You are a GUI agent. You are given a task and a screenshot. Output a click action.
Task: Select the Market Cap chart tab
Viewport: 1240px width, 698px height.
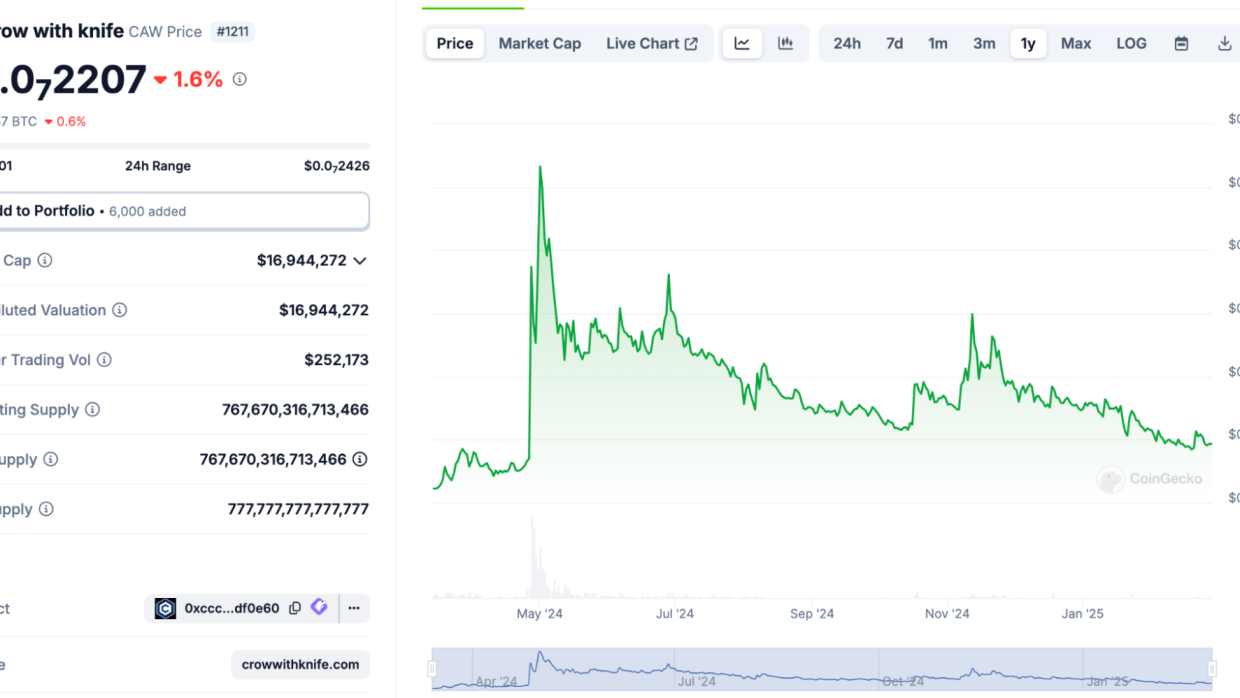(x=540, y=43)
